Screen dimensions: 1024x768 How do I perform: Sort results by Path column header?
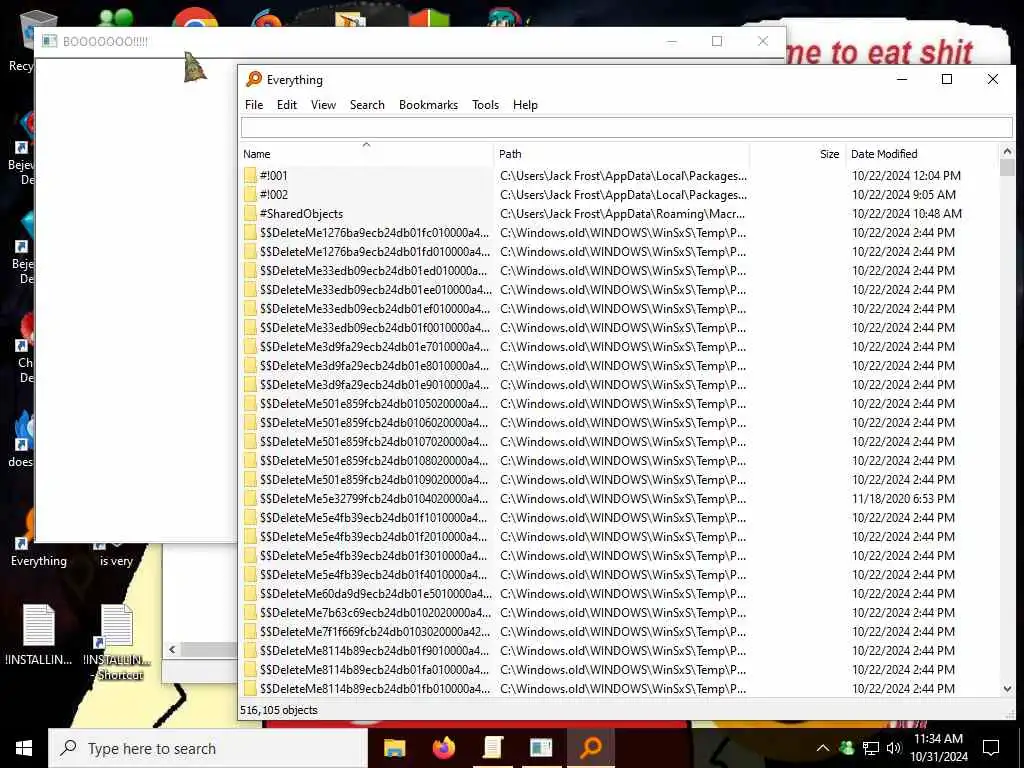[621, 154]
